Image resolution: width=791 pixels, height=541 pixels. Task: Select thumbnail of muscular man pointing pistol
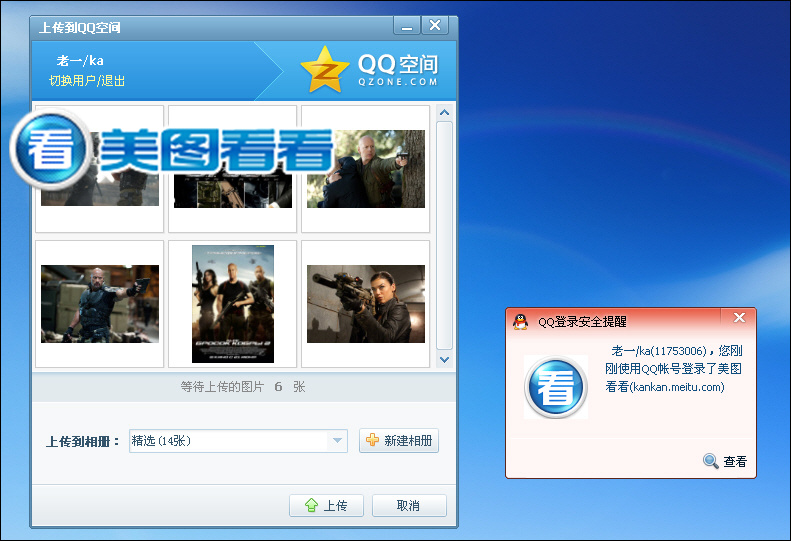pyautogui.click(x=100, y=304)
